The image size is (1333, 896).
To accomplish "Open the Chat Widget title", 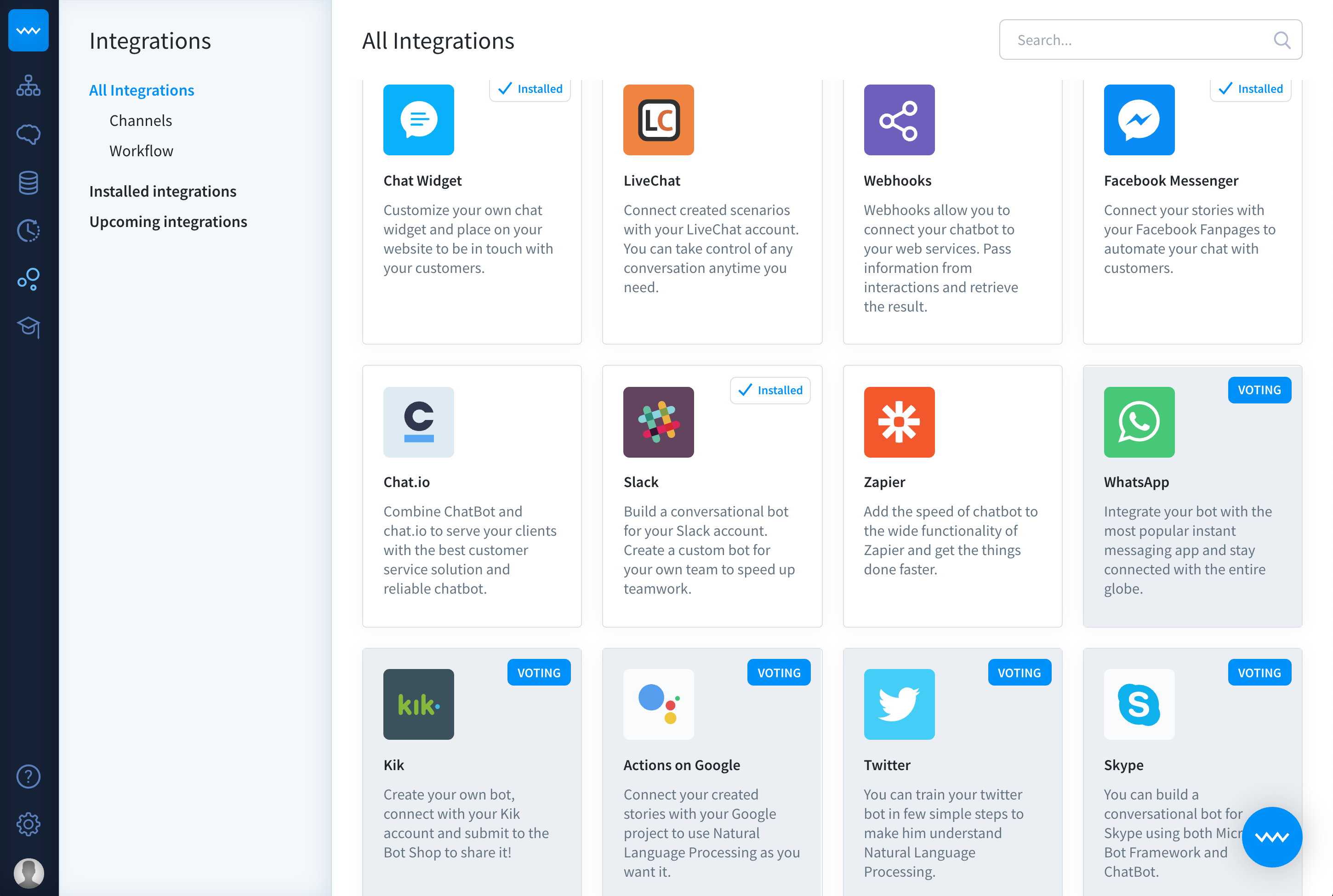I will pyautogui.click(x=422, y=181).
